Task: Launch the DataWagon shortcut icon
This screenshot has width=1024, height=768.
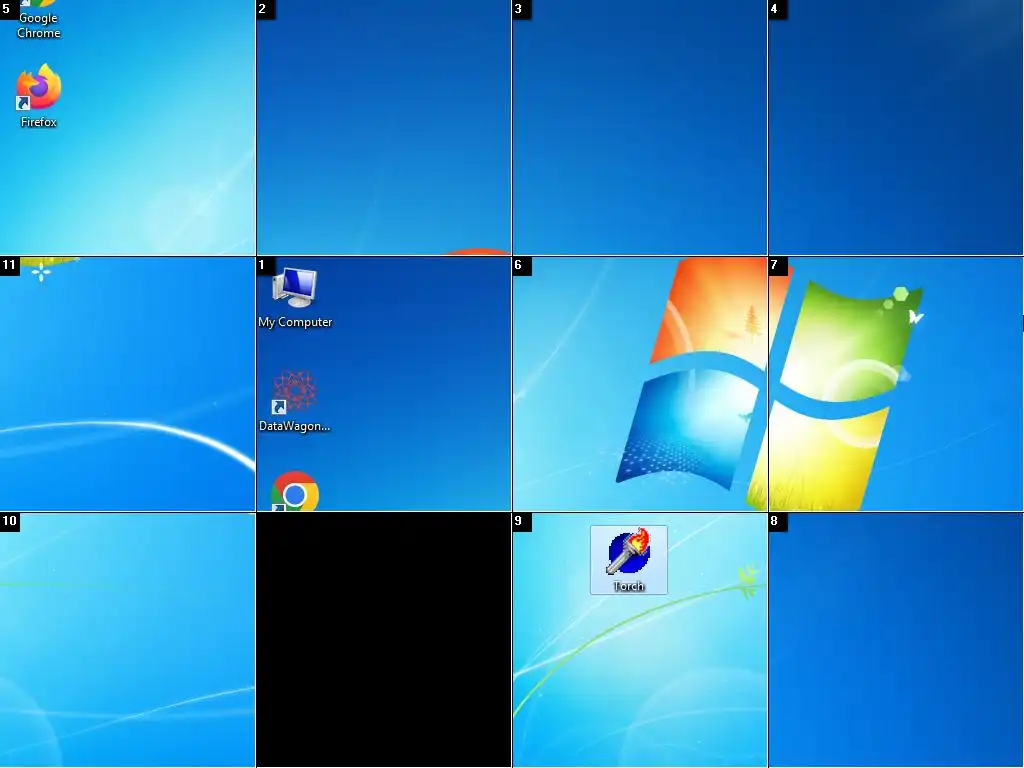Action: tap(295, 401)
